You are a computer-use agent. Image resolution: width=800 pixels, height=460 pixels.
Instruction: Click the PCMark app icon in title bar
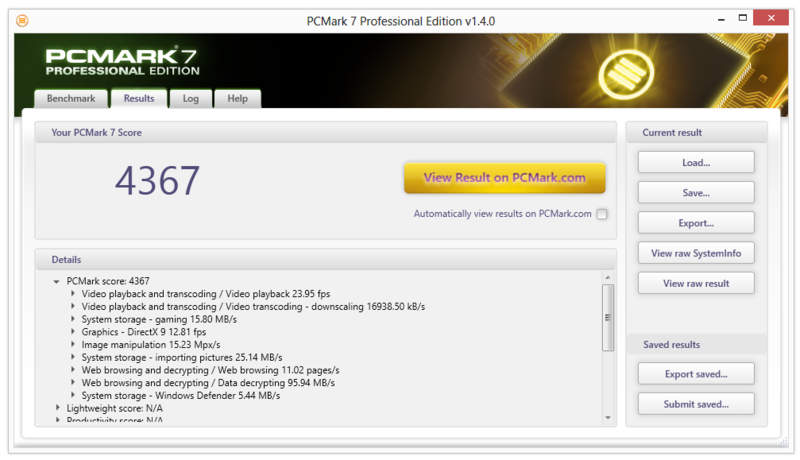point(22,21)
